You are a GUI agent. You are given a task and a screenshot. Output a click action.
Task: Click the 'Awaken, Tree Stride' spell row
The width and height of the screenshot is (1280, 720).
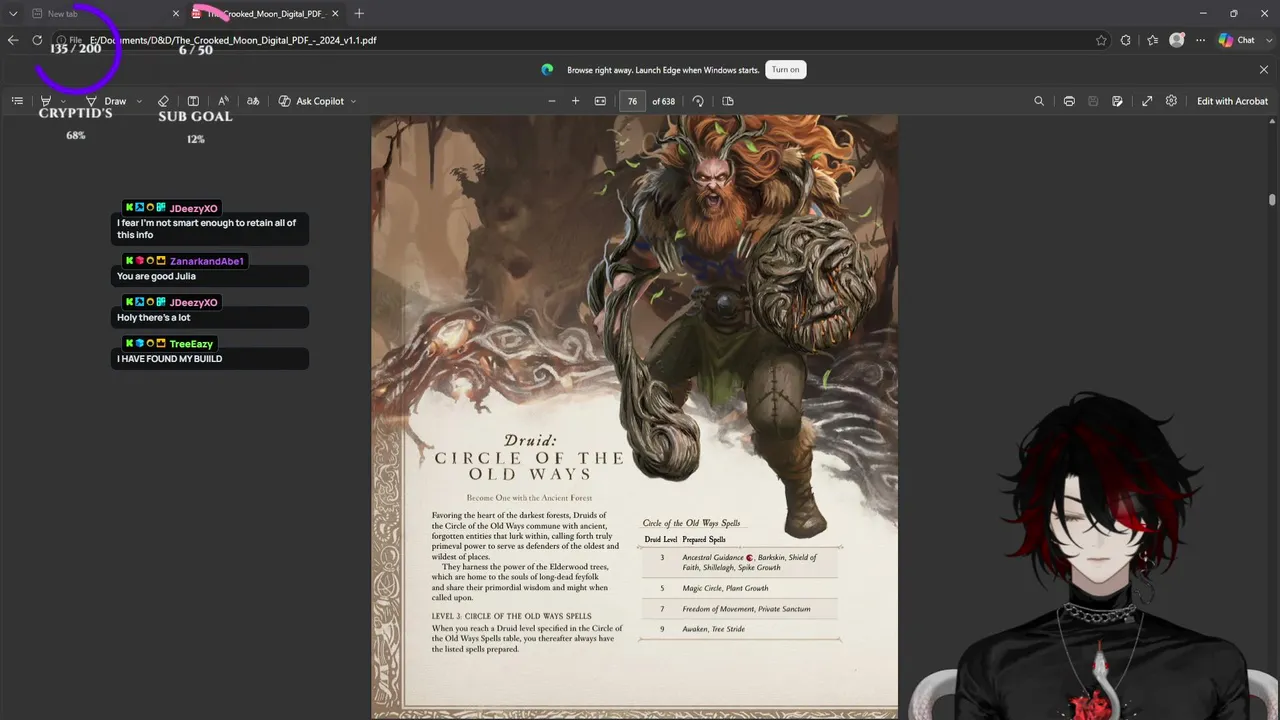[741, 629]
